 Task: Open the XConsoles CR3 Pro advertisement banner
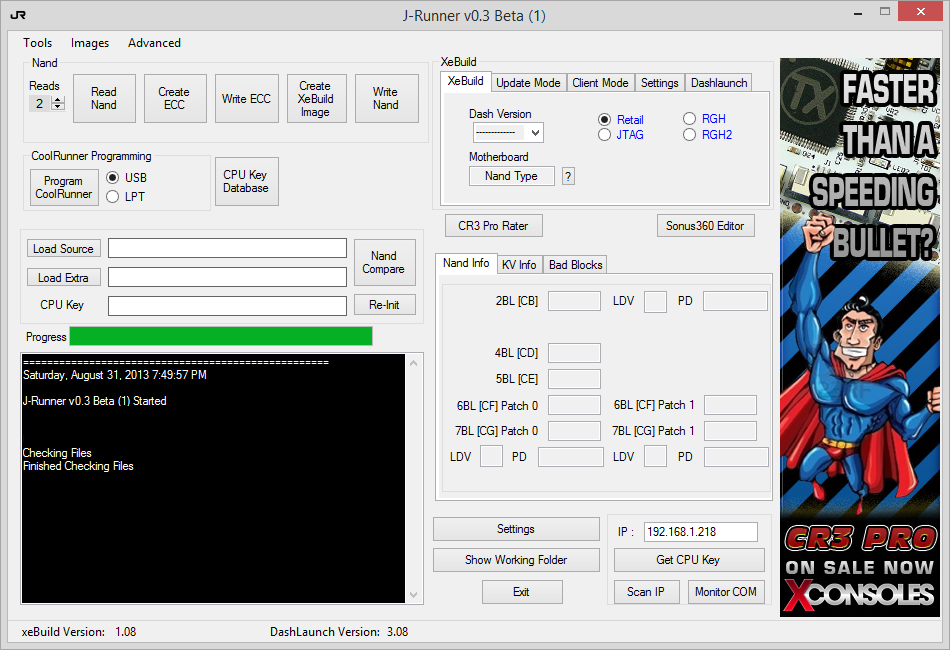pyautogui.click(x=859, y=337)
